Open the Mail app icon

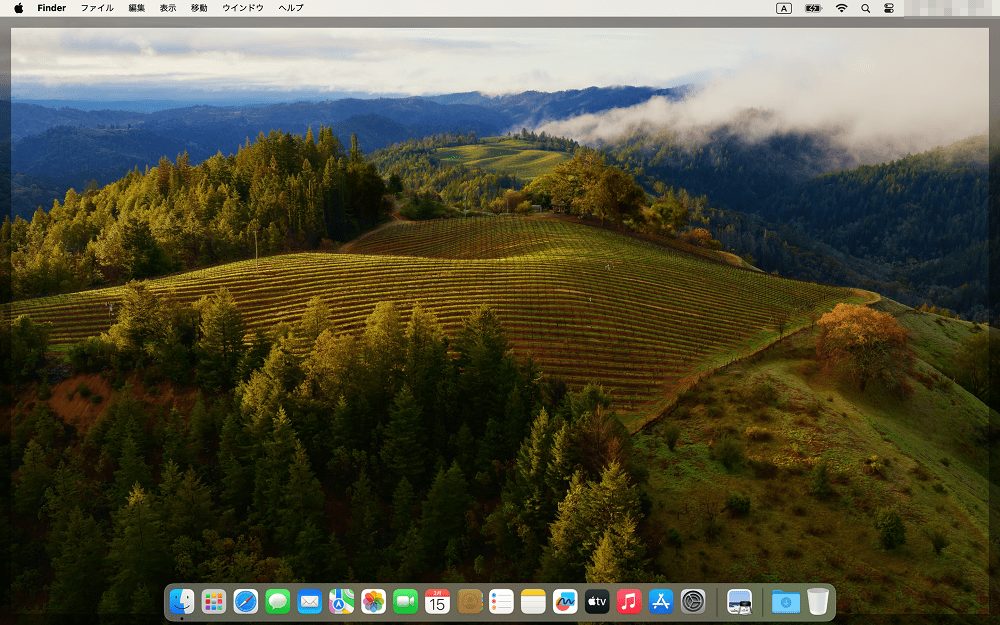309,601
